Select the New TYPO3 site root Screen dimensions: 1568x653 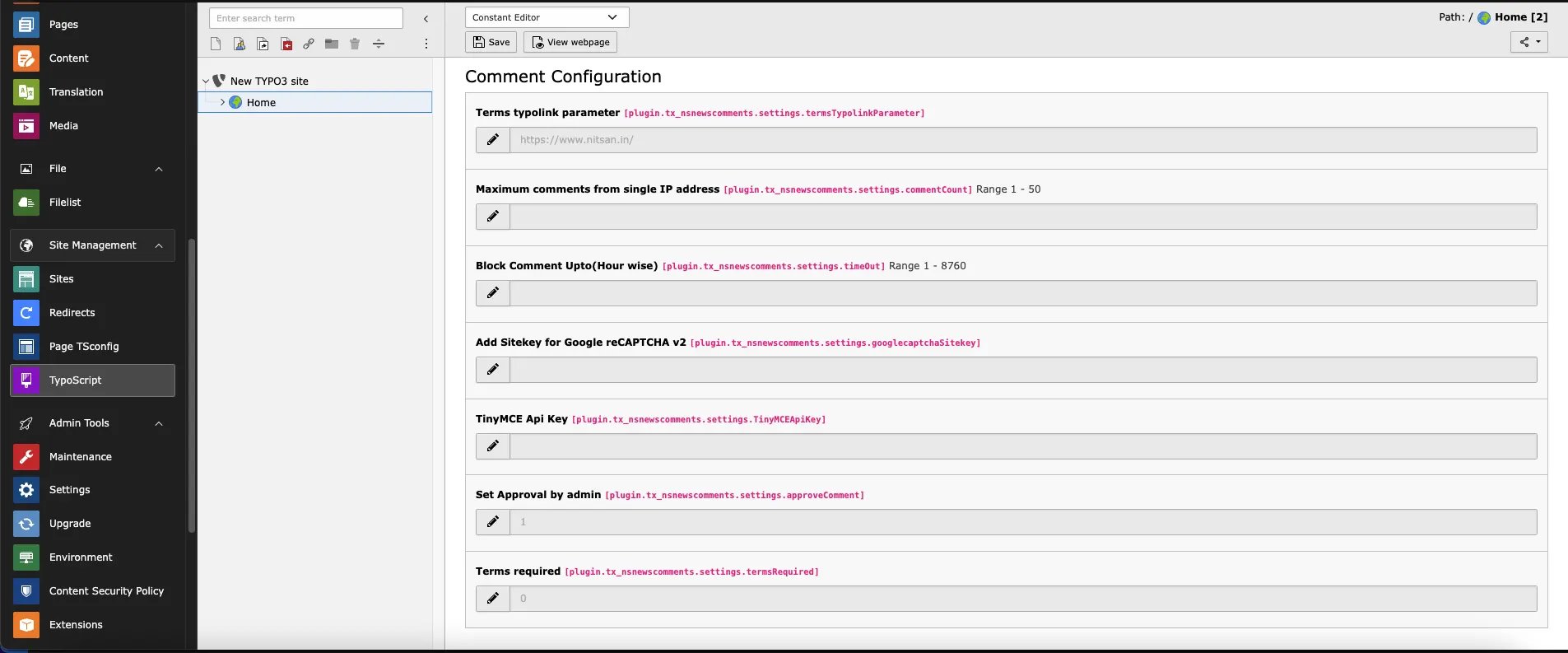point(269,81)
